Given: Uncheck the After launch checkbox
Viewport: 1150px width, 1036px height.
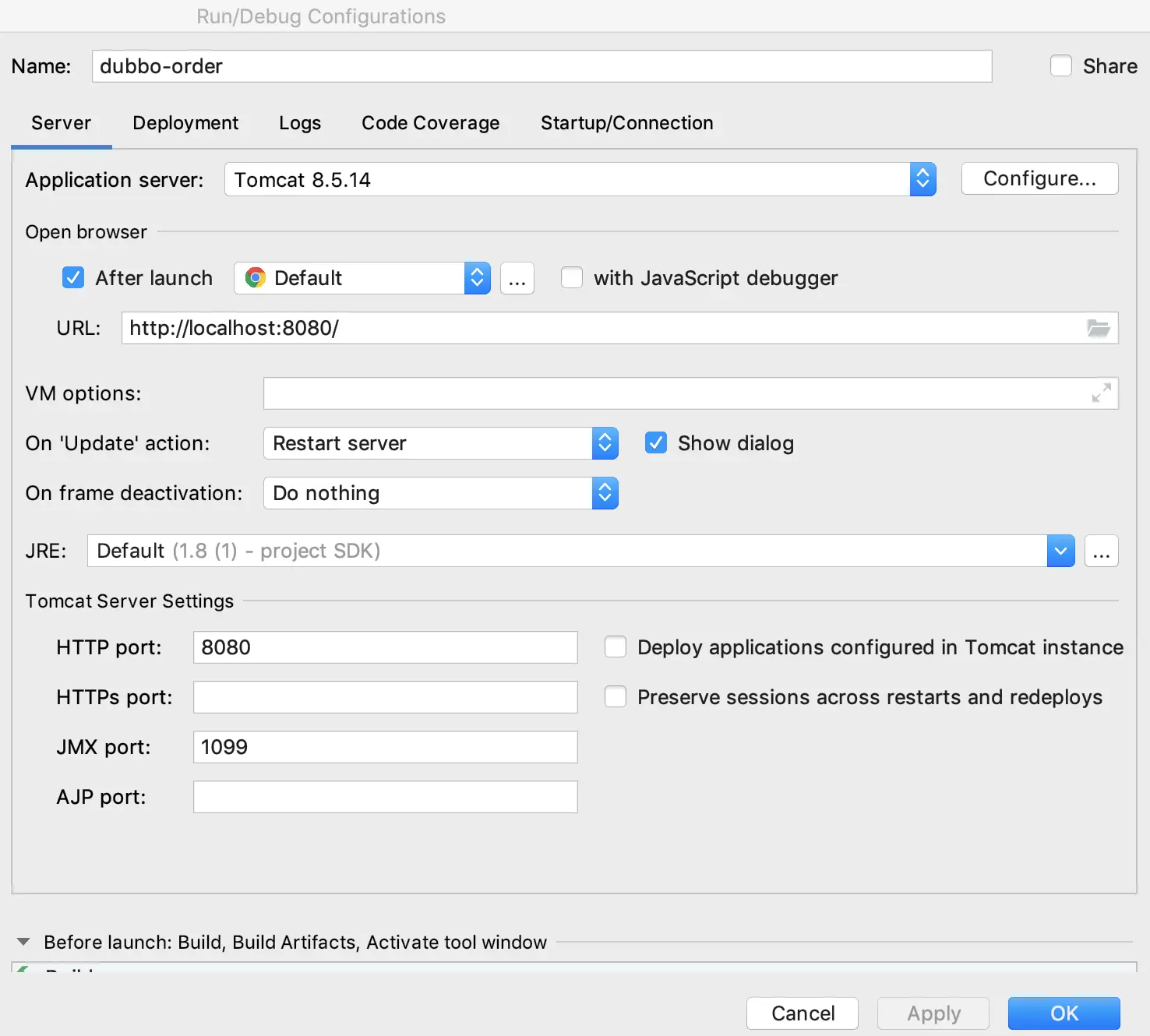Looking at the screenshot, I should pos(73,278).
